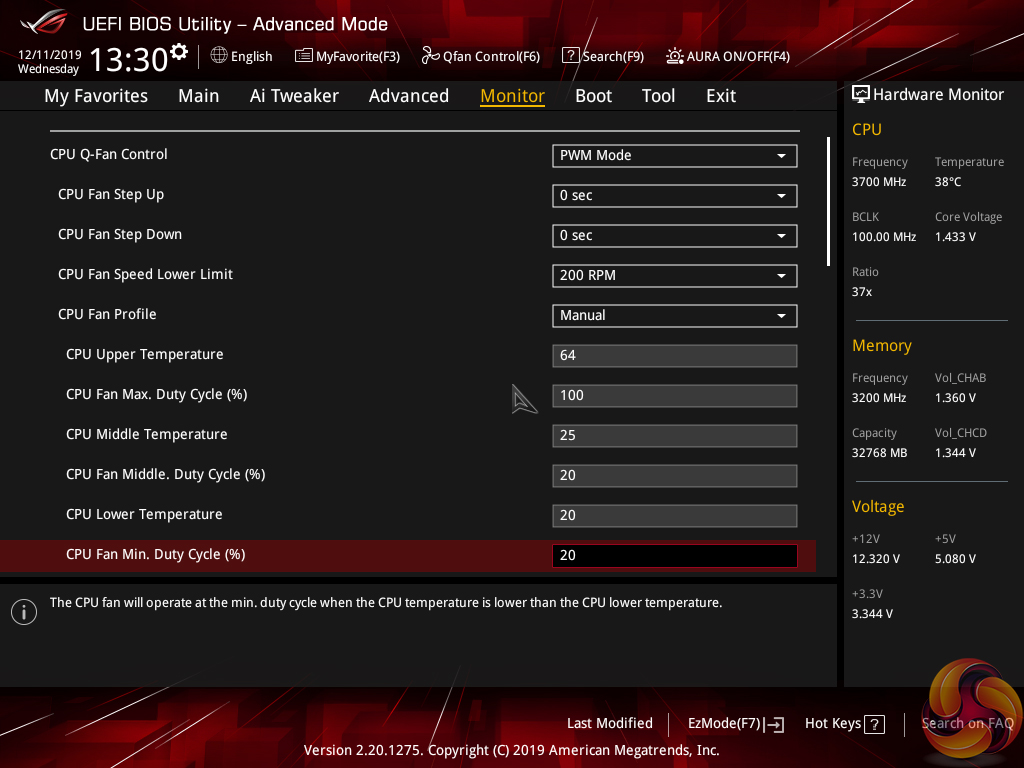Click the Version 2.20.1275 copyright text

click(x=511, y=750)
